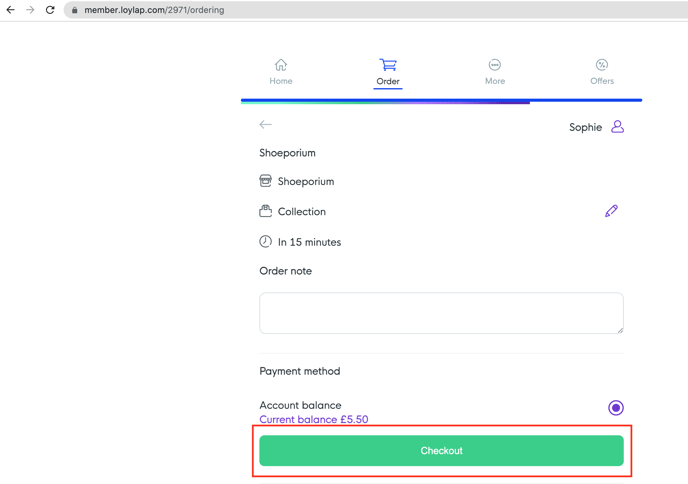Select the Account balance radio button
The width and height of the screenshot is (688, 484).
point(616,408)
